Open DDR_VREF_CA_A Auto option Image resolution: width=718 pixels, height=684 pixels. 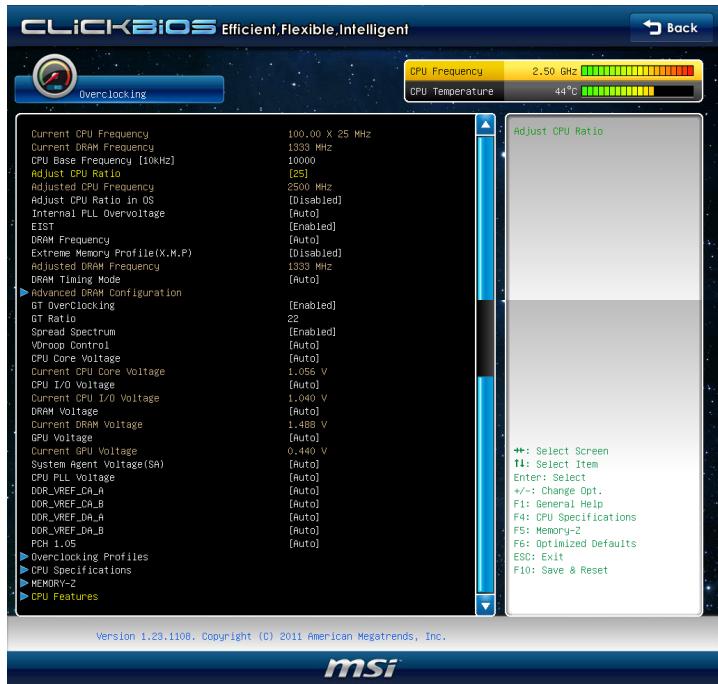tap(304, 491)
